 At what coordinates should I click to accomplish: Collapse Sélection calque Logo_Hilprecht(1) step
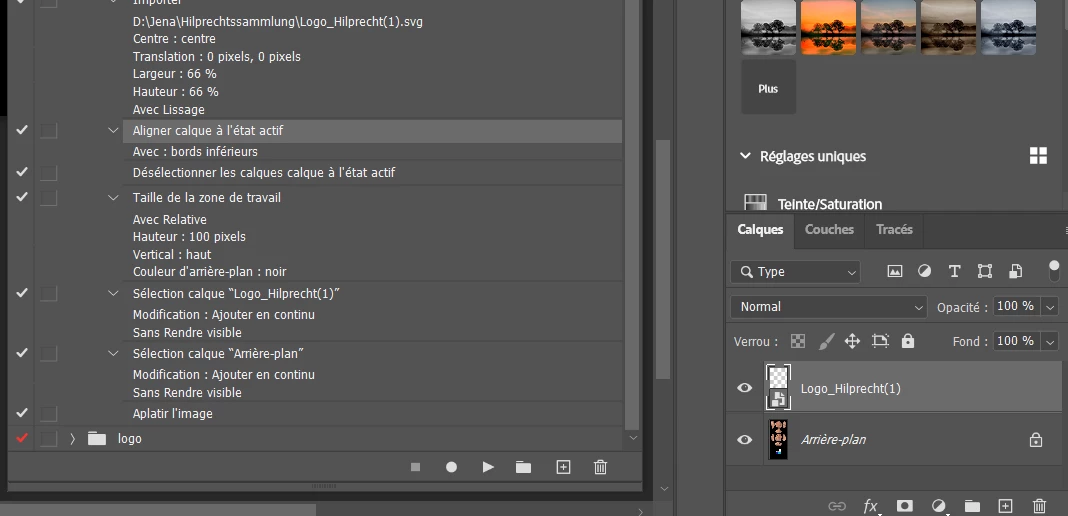click(x=113, y=293)
